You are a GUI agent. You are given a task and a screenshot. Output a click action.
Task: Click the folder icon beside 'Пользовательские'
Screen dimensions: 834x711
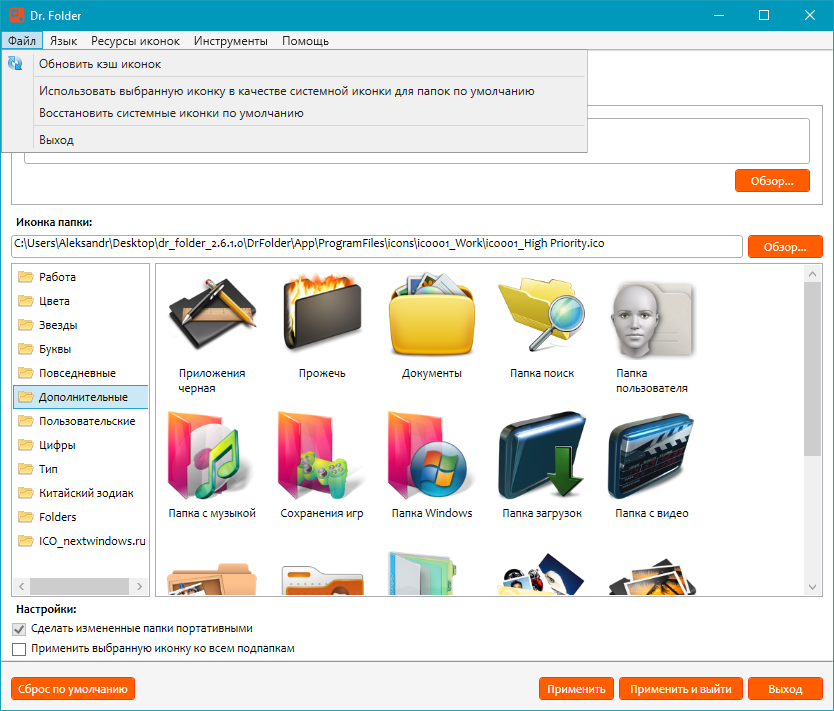25,421
